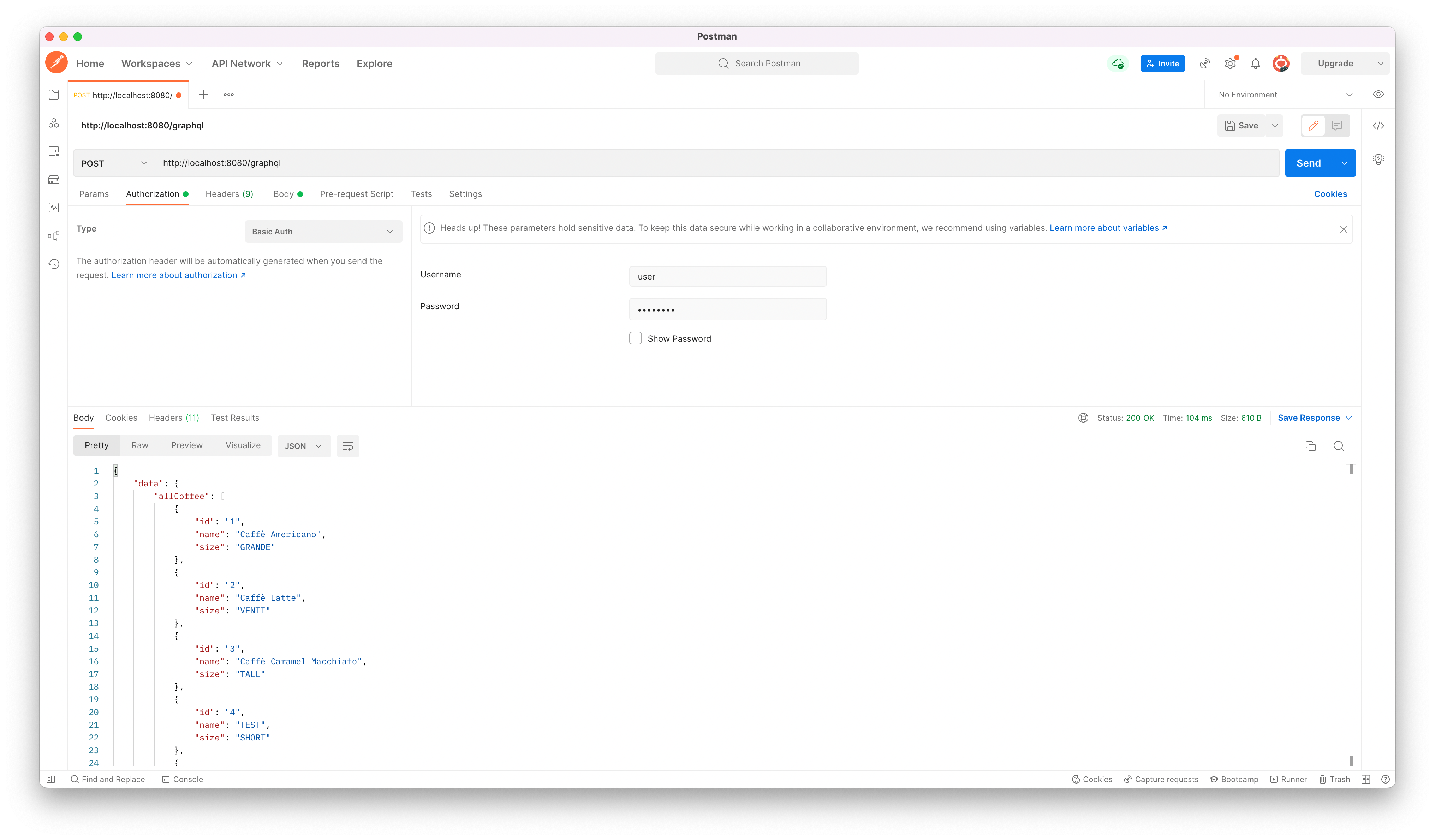
Task: Search response with magnifier icon
Action: 1339,446
